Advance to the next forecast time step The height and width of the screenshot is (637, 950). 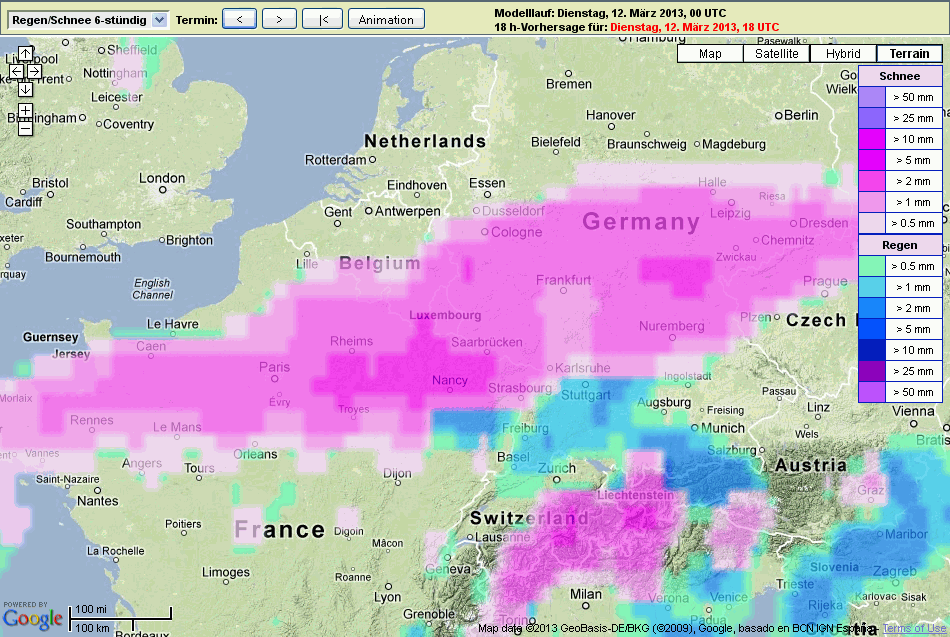(x=279, y=19)
